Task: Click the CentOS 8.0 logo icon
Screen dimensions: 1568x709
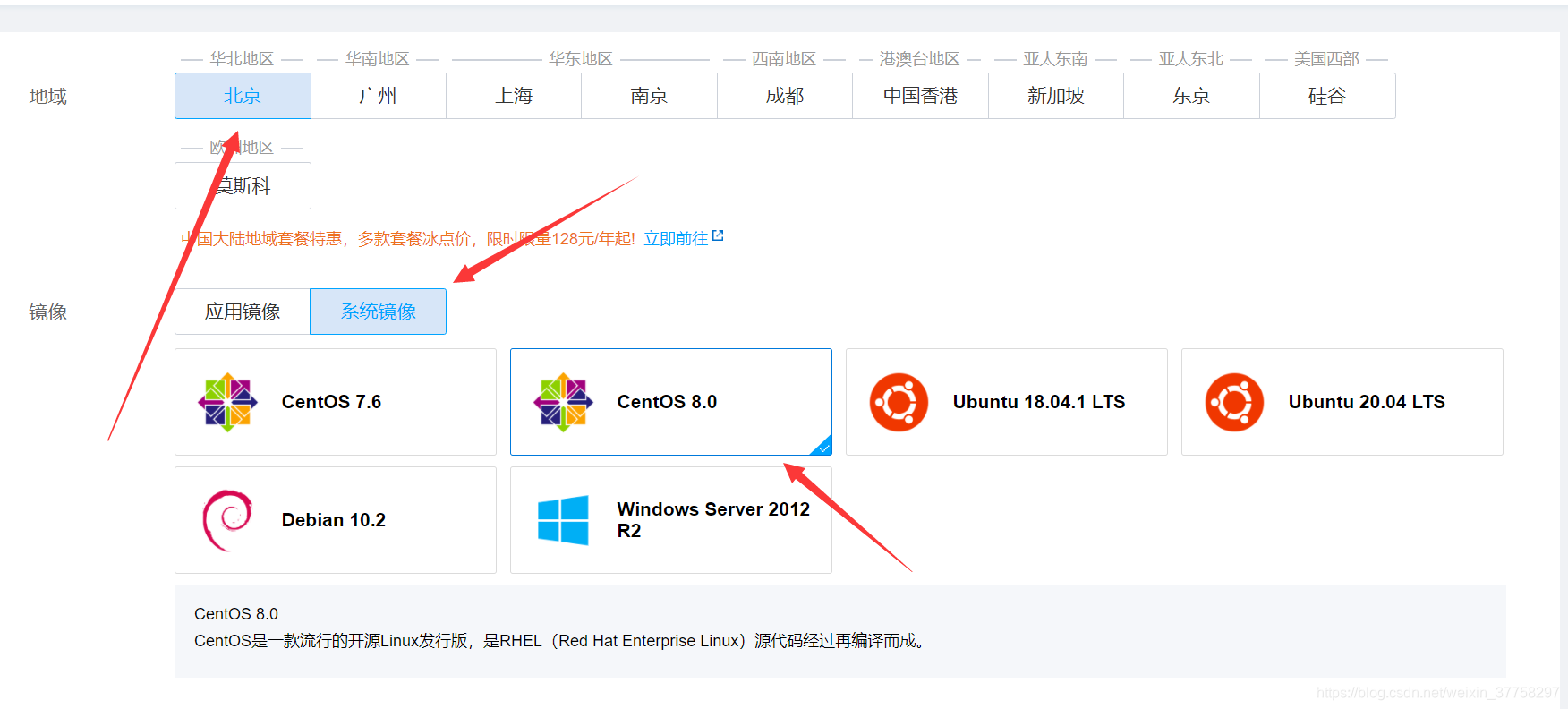Action: coord(563,402)
